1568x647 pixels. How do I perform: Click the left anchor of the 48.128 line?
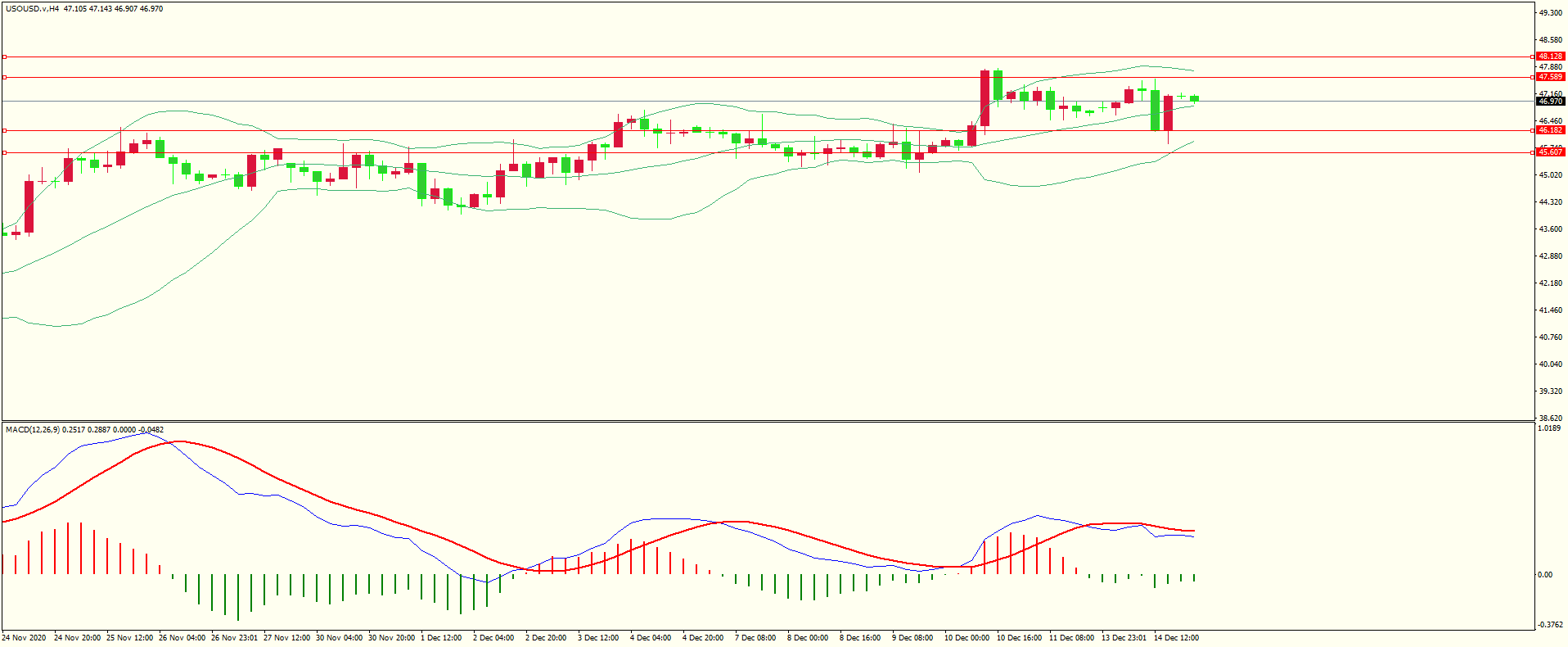coord(4,57)
